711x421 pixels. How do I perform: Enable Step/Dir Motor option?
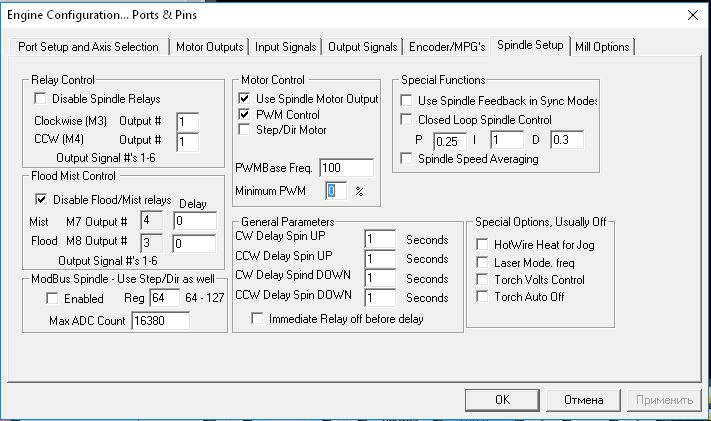(x=245, y=129)
